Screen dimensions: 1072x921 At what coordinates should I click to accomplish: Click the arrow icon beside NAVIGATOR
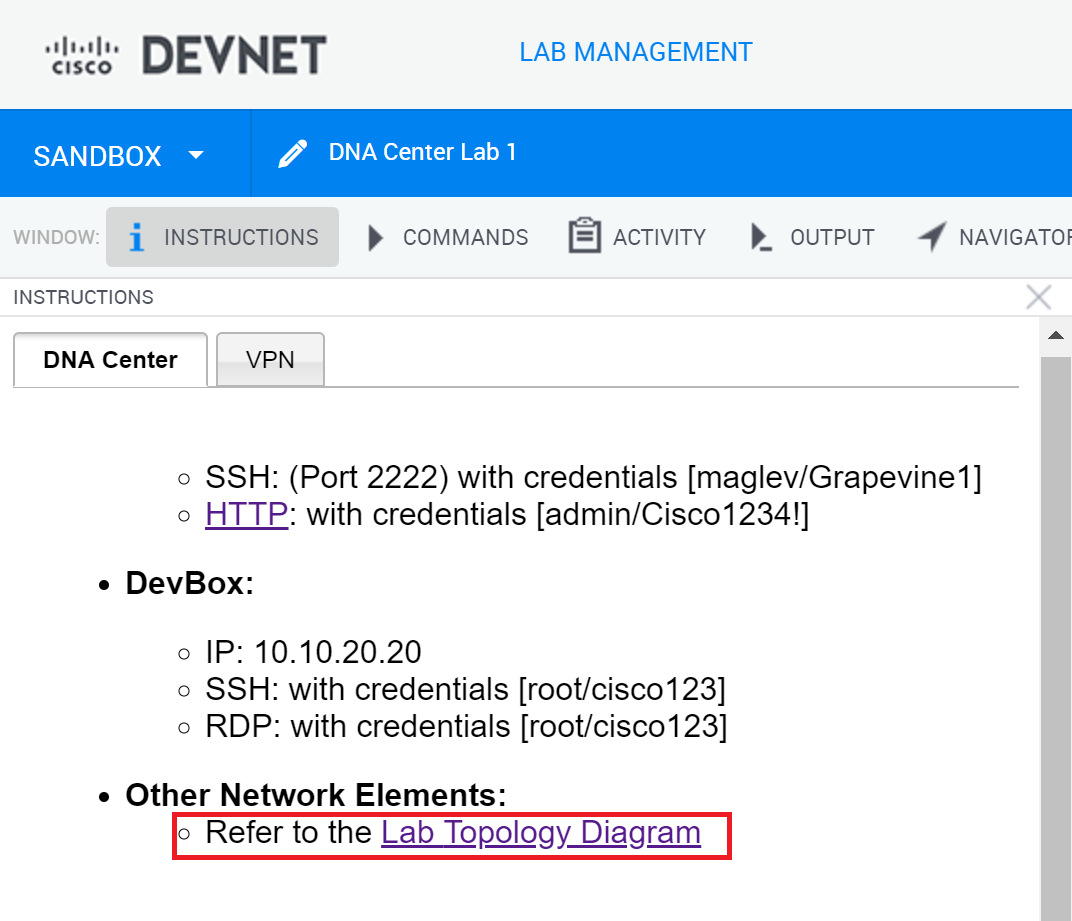click(932, 237)
